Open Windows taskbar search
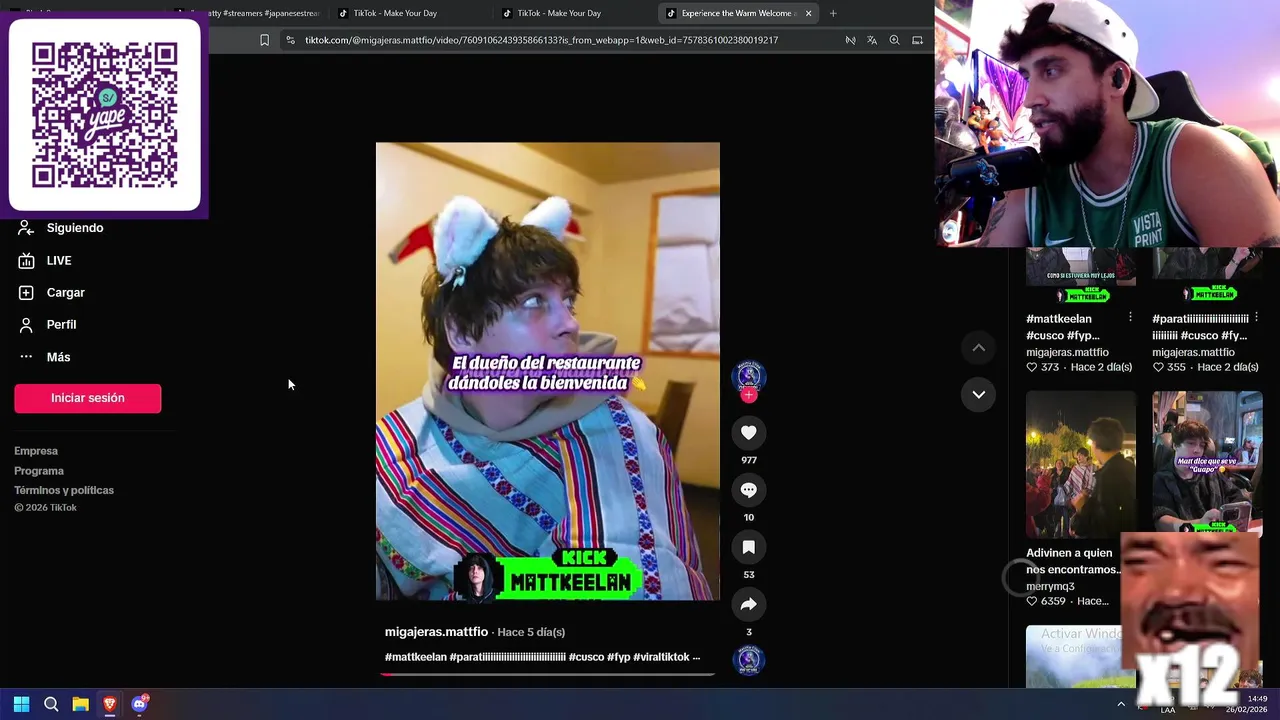1280x720 pixels. pyautogui.click(x=51, y=704)
